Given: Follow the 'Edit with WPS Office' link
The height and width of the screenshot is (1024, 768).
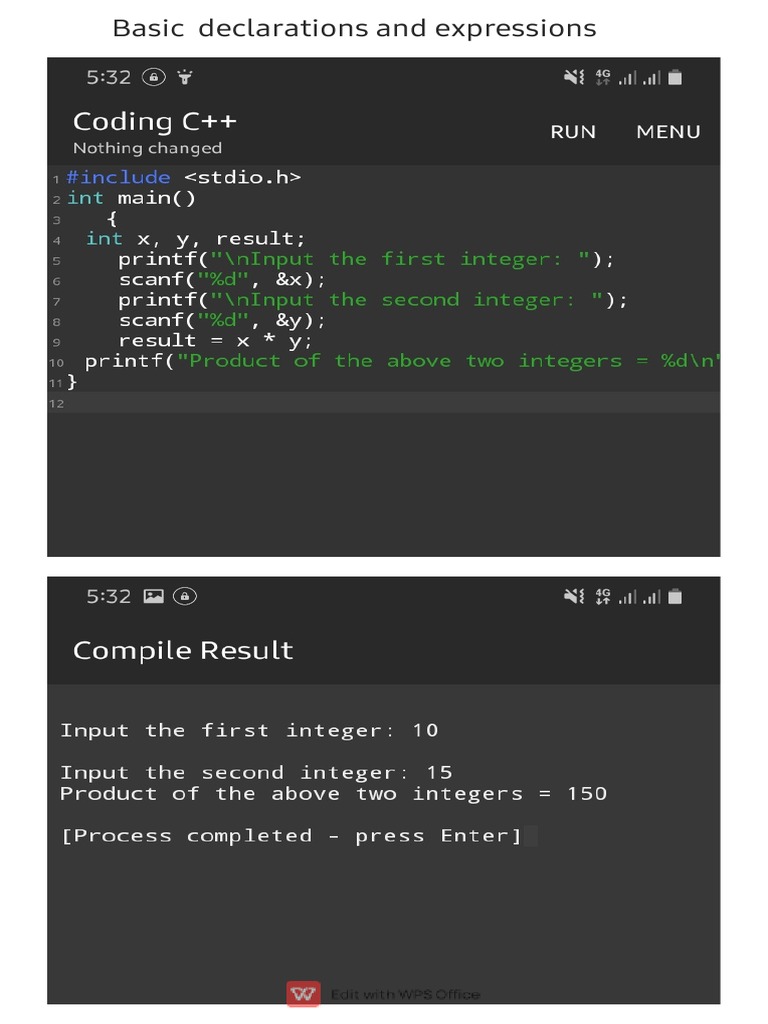Looking at the screenshot, I should (405, 994).
